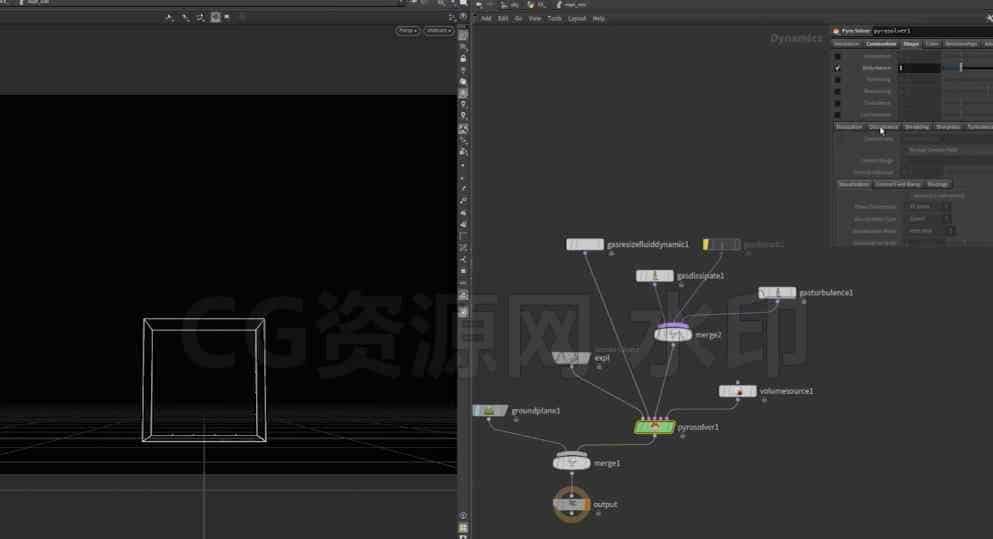Enable the Turbulence checkbox
Image resolution: width=993 pixels, height=539 pixels.
coord(837,103)
